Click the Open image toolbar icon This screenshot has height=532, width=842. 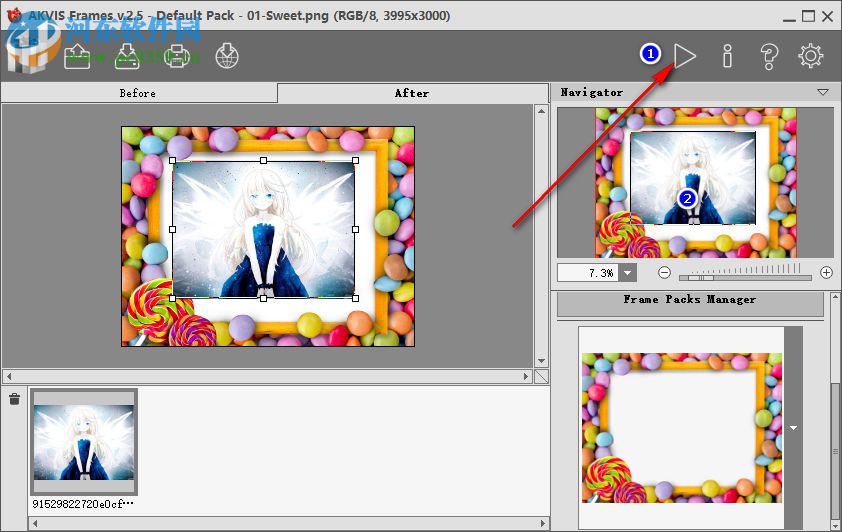coord(77,56)
